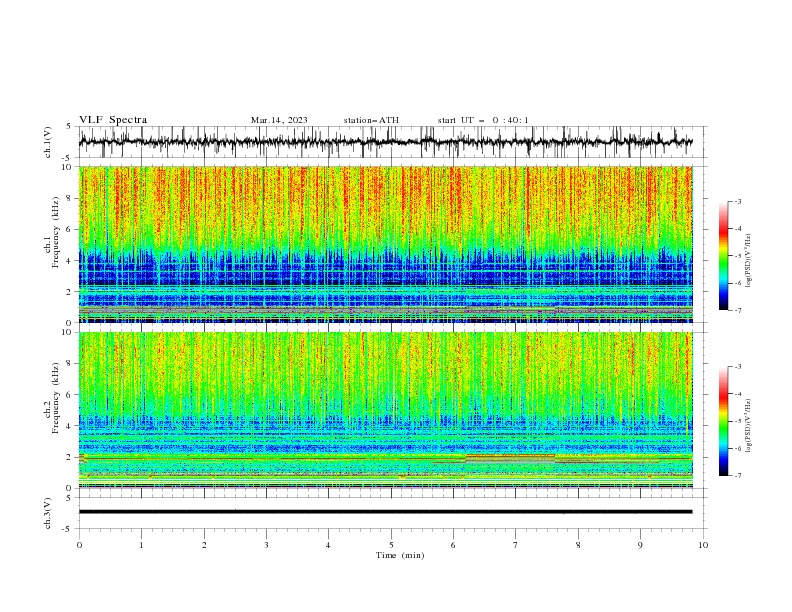Viewport: 792px width, 612px height.
Task: Click the "1" tick on the time axis
Action: click(141, 545)
